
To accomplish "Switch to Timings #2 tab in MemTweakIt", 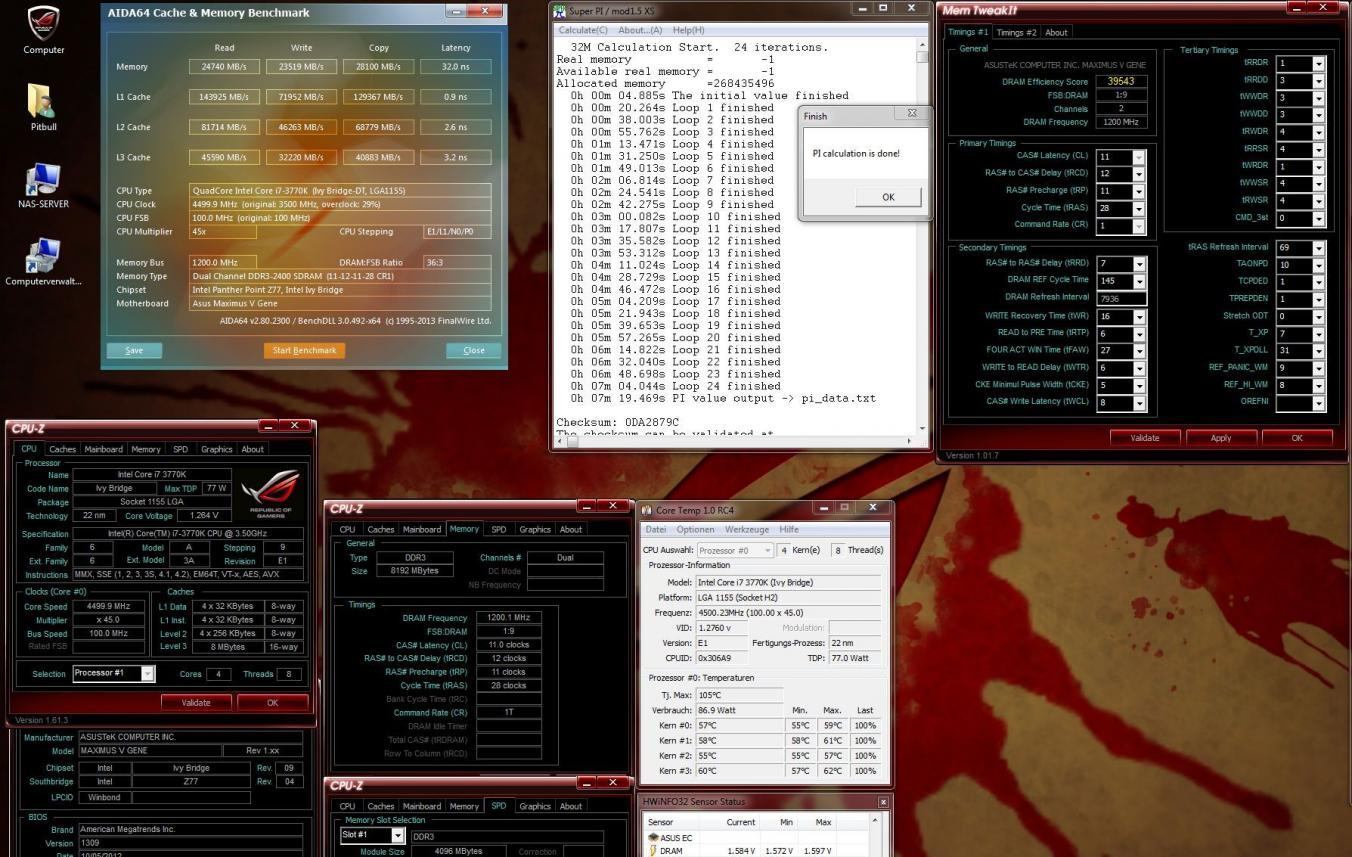I will point(1016,32).
